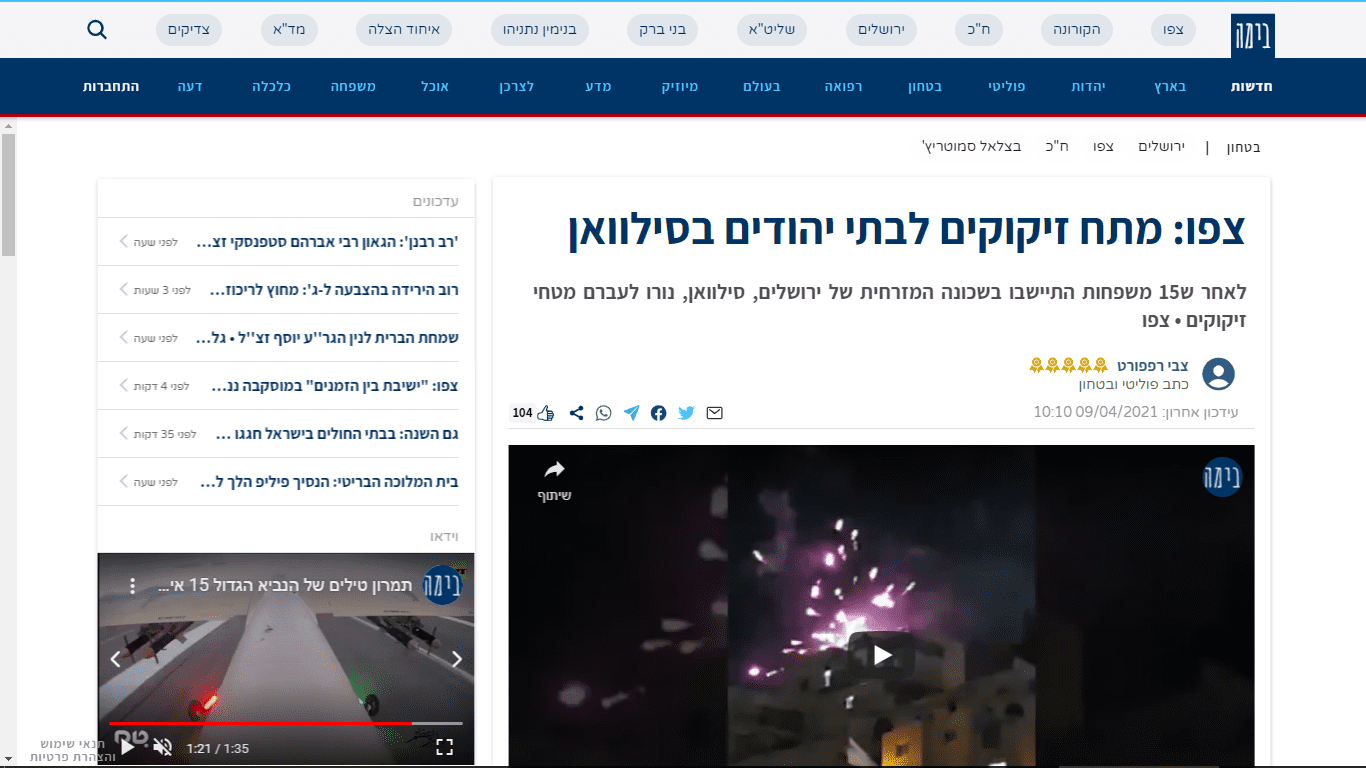Screen dimensions: 1366x768
Task: Click the page vertical scrollbar thumb
Action: [8, 195]
